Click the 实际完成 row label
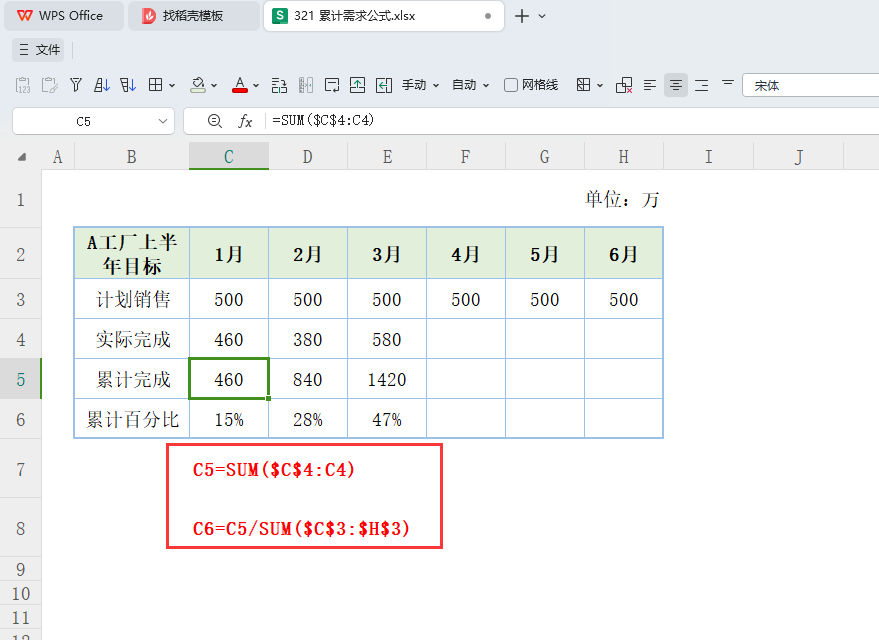The image size is (879, 640). click(x=132, y=340)
